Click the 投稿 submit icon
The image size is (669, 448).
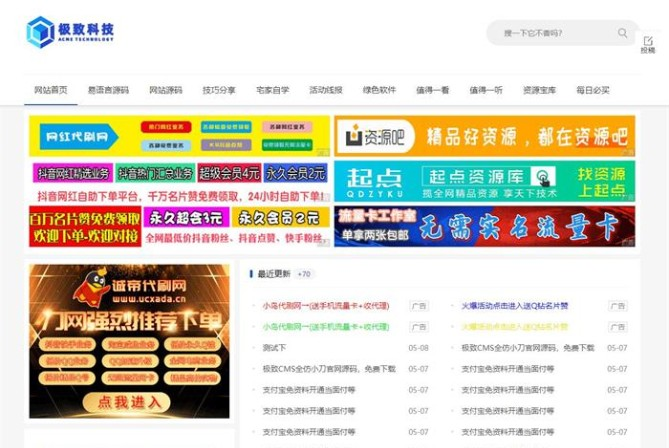(647, 43)
